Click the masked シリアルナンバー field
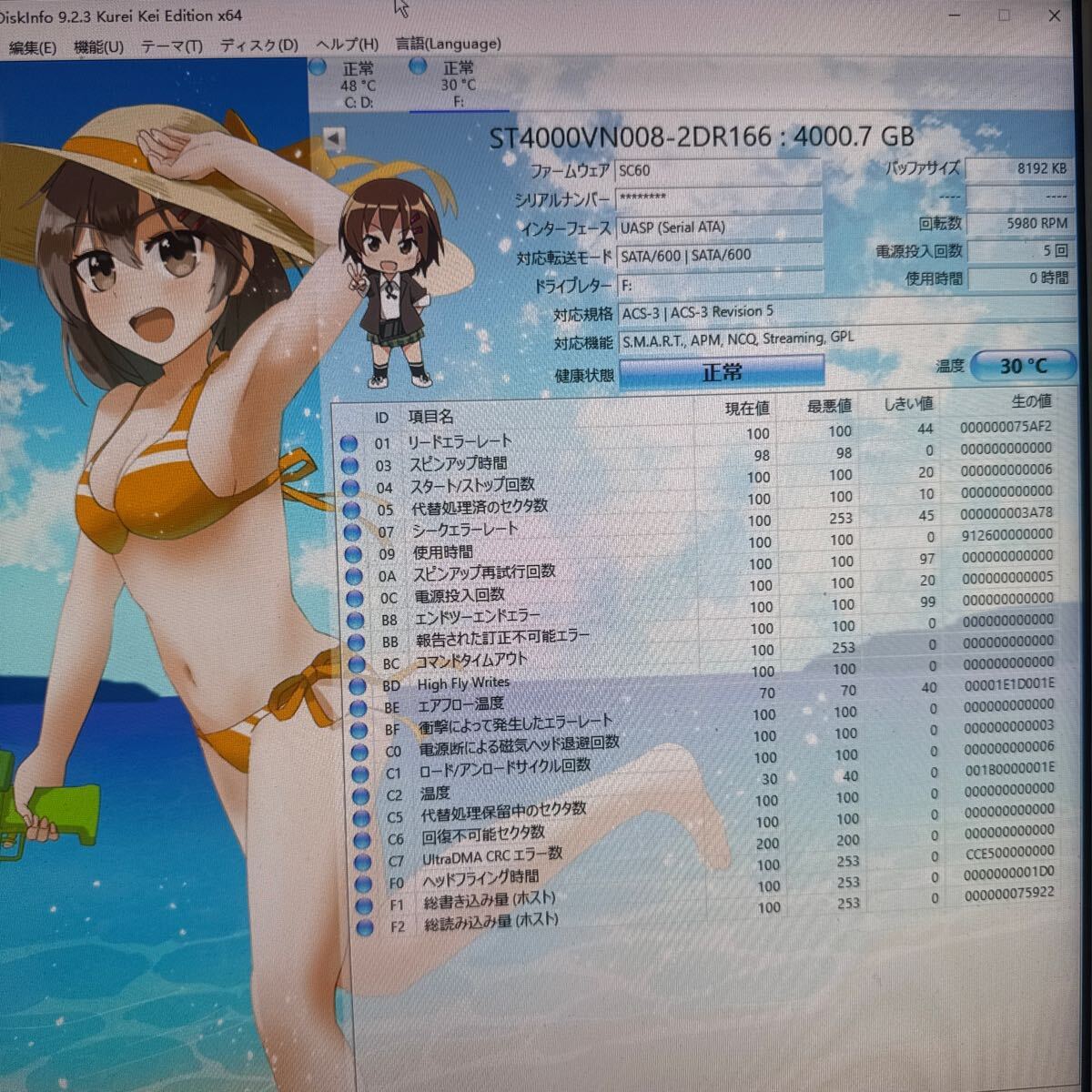This screenshot has height=1092, width=1092. point(719,198)
